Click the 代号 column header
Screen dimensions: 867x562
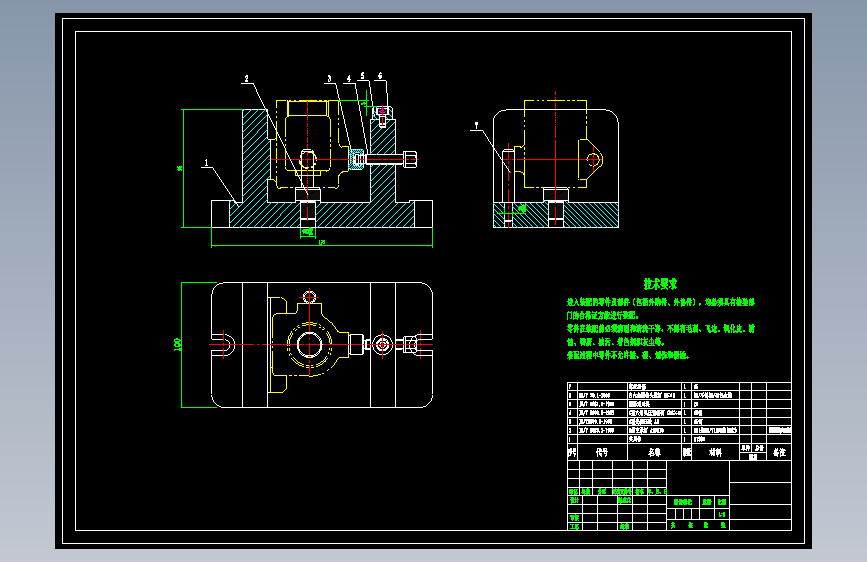click(602, 452)
